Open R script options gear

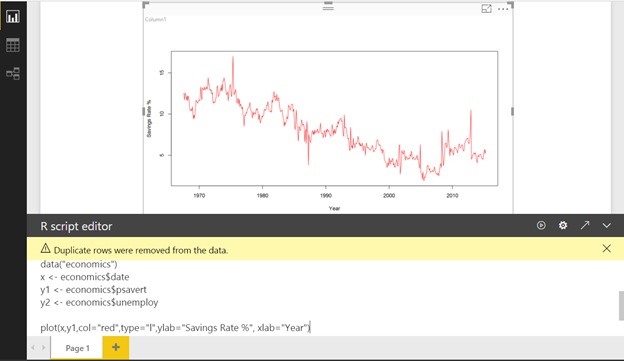point(563,225)
